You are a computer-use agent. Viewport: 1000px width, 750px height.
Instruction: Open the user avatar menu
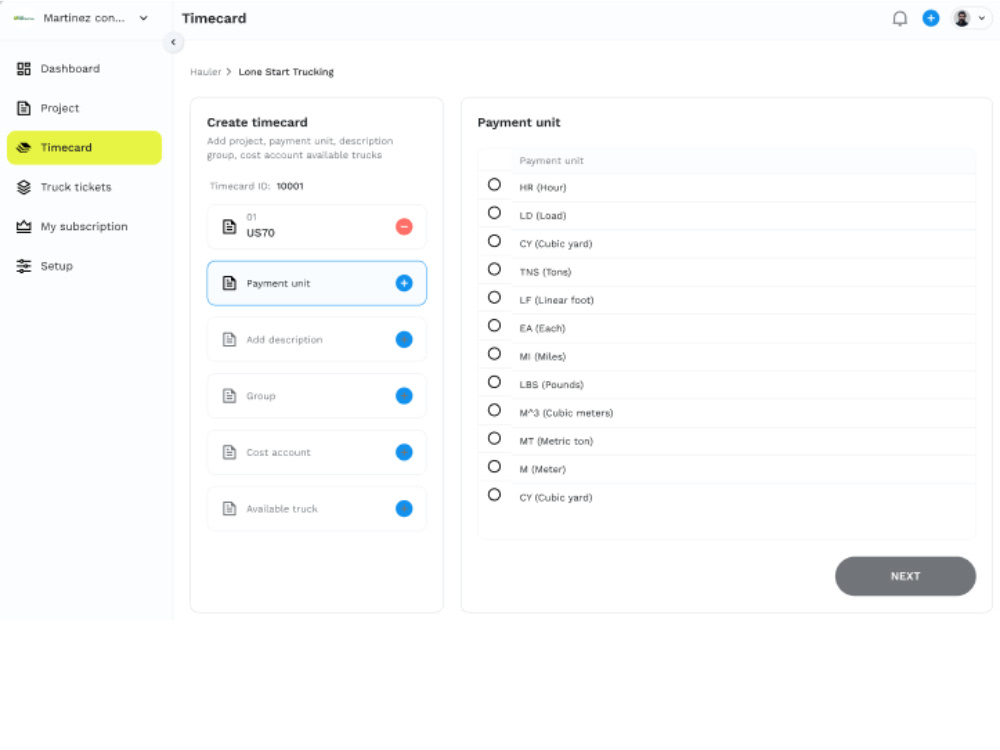(x=961, y=18)
